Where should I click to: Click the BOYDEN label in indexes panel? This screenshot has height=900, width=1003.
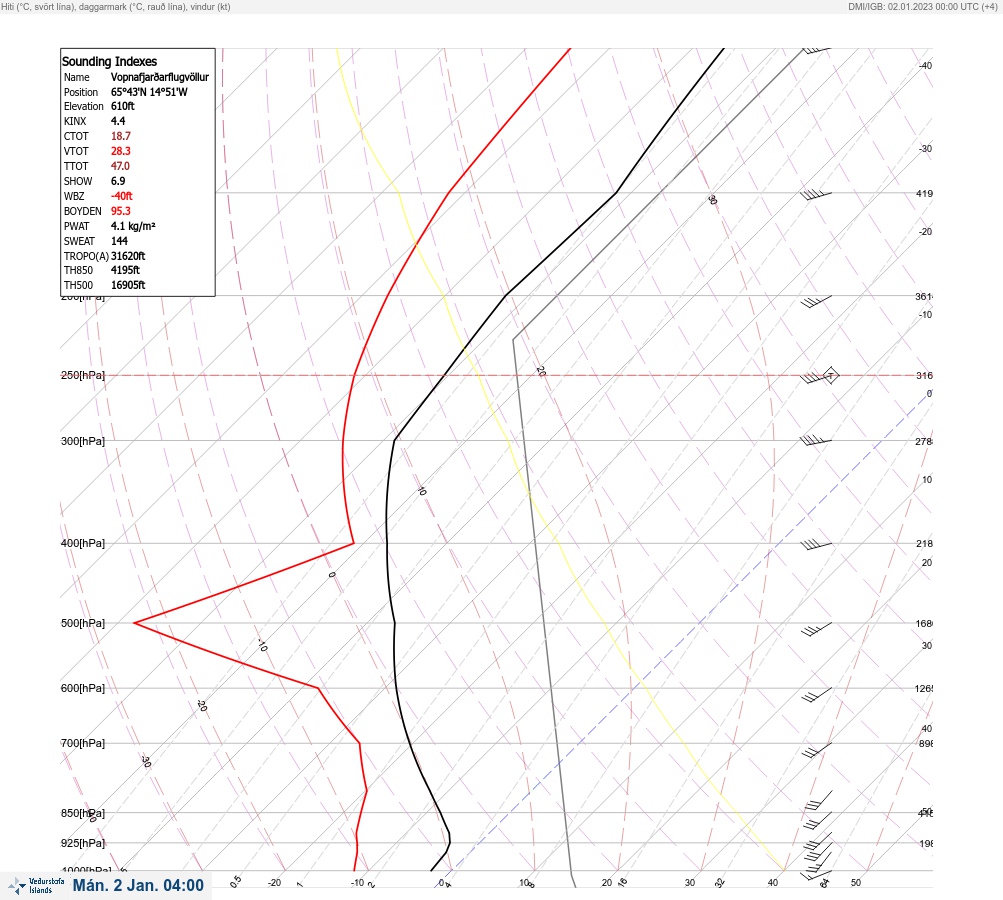click(83, 211)
